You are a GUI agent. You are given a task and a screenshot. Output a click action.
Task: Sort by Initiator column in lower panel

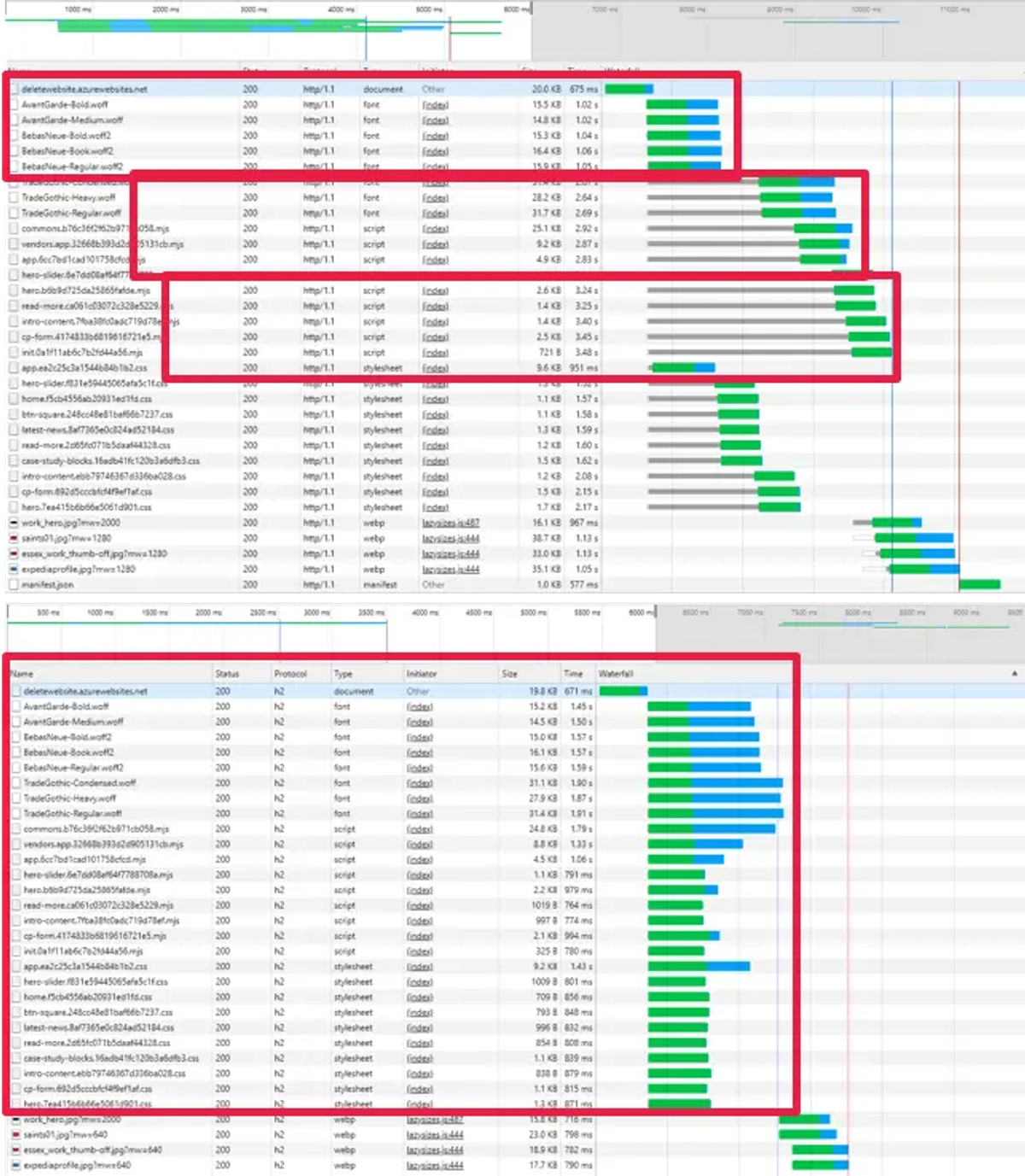(x=421, y=674)
